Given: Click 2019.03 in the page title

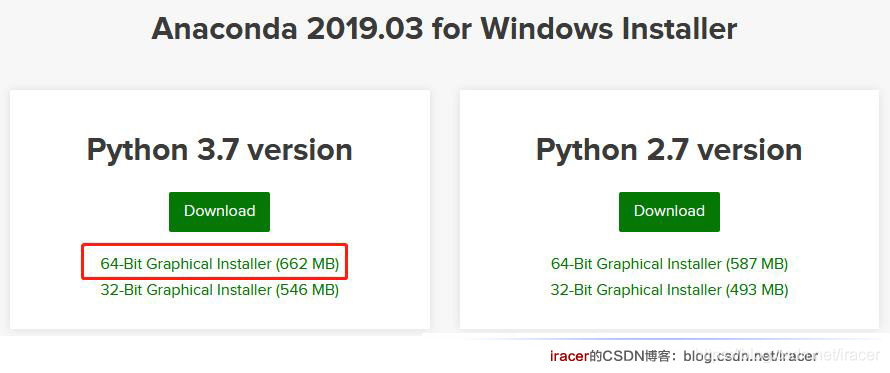Looking at the screenshot, I should [x=366, y=29].
